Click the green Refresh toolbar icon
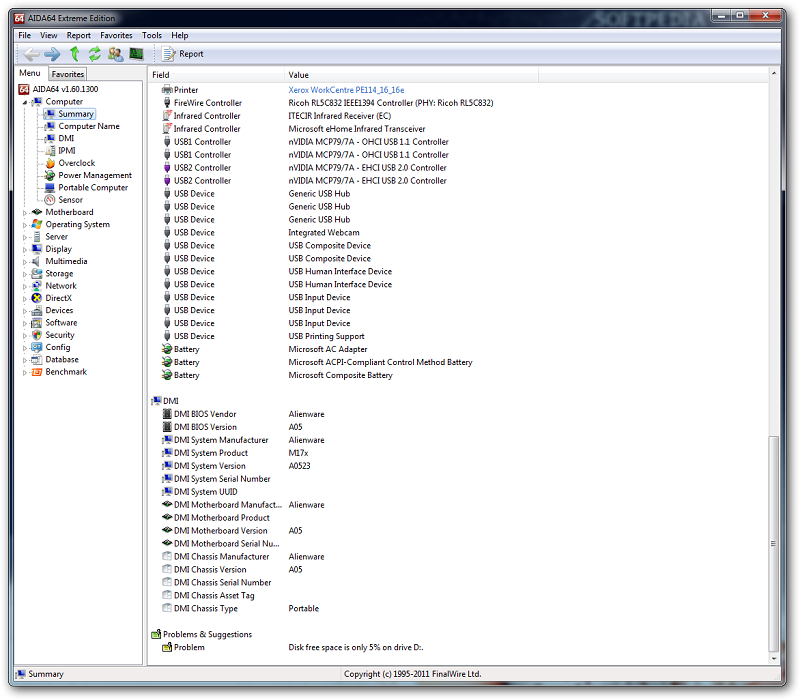800x700 pixels. coord(95,54)
